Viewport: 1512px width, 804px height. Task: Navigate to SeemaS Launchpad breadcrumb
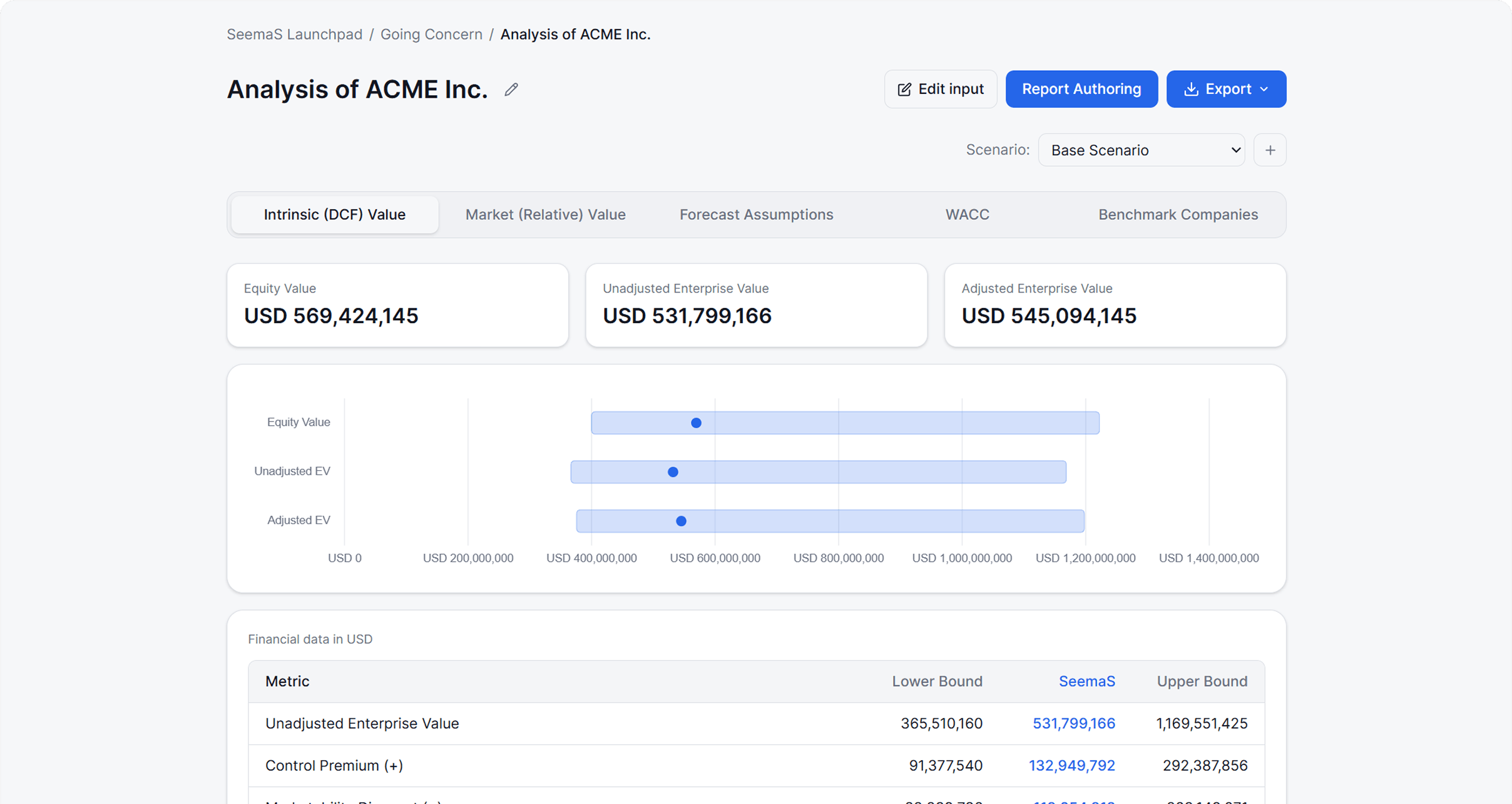(295, 34)
